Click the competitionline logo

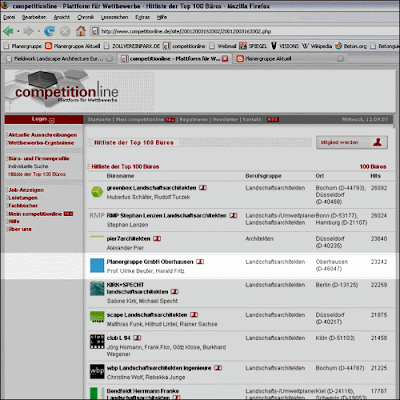click(x=67, y=91)
